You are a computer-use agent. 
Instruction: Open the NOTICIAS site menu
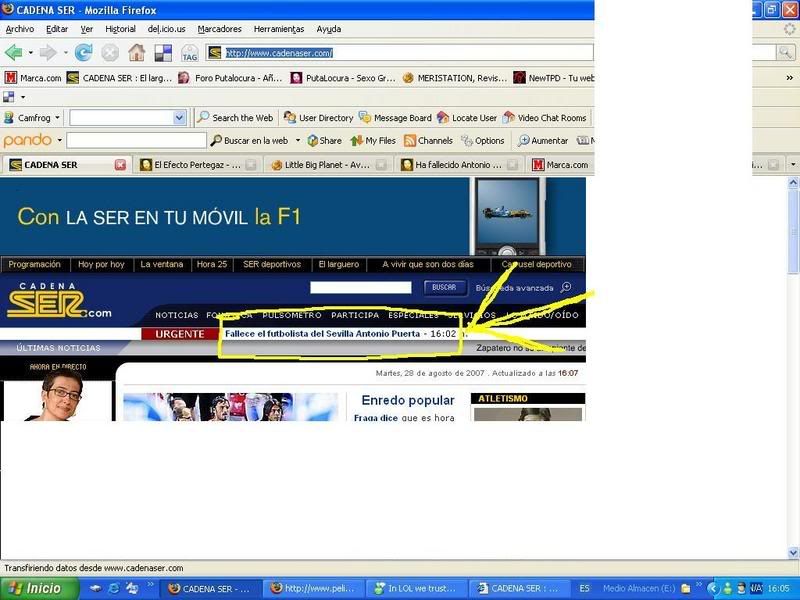click(x=177, y=315)
